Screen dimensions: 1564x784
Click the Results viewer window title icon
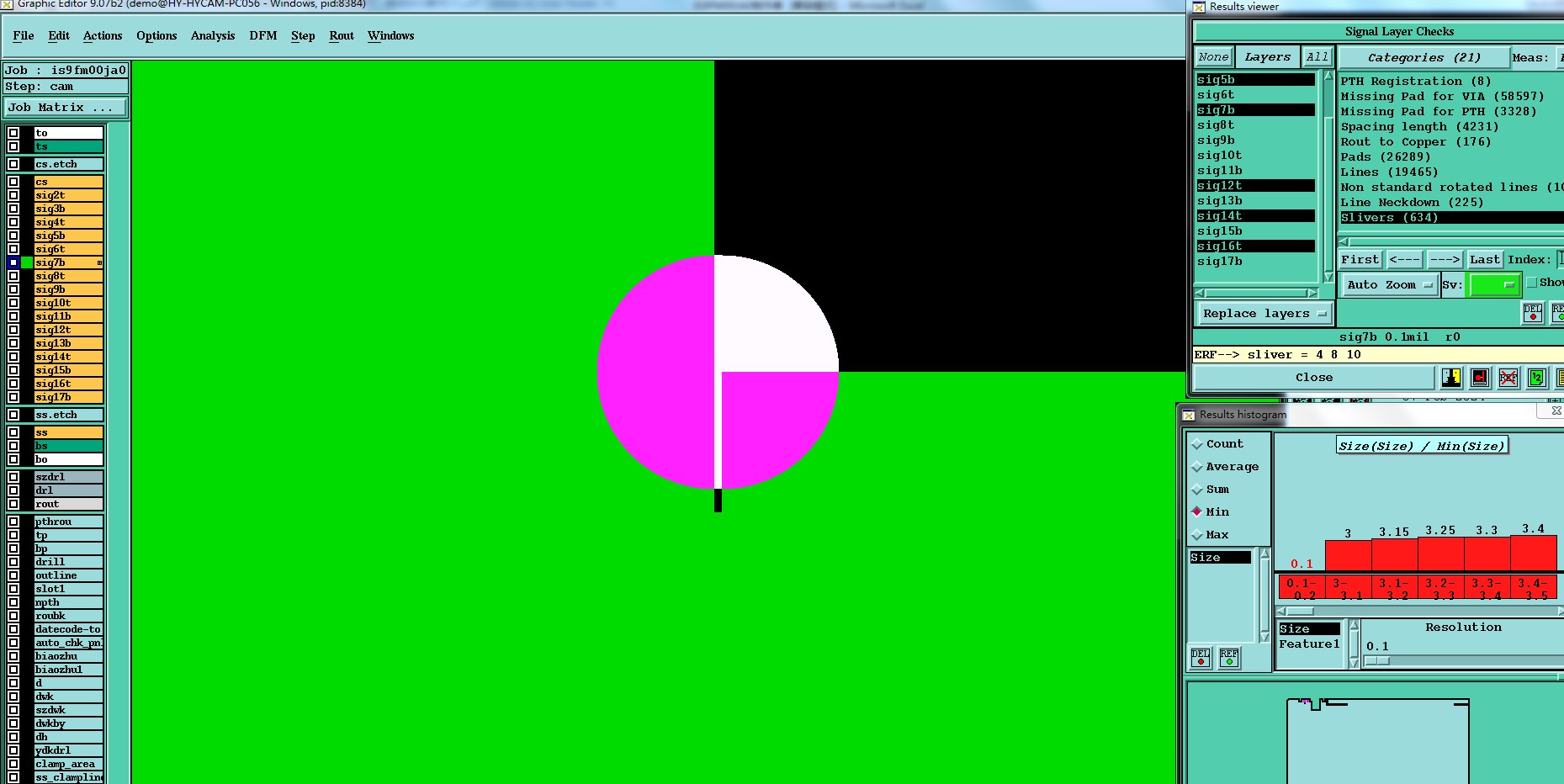(1199, 7)
